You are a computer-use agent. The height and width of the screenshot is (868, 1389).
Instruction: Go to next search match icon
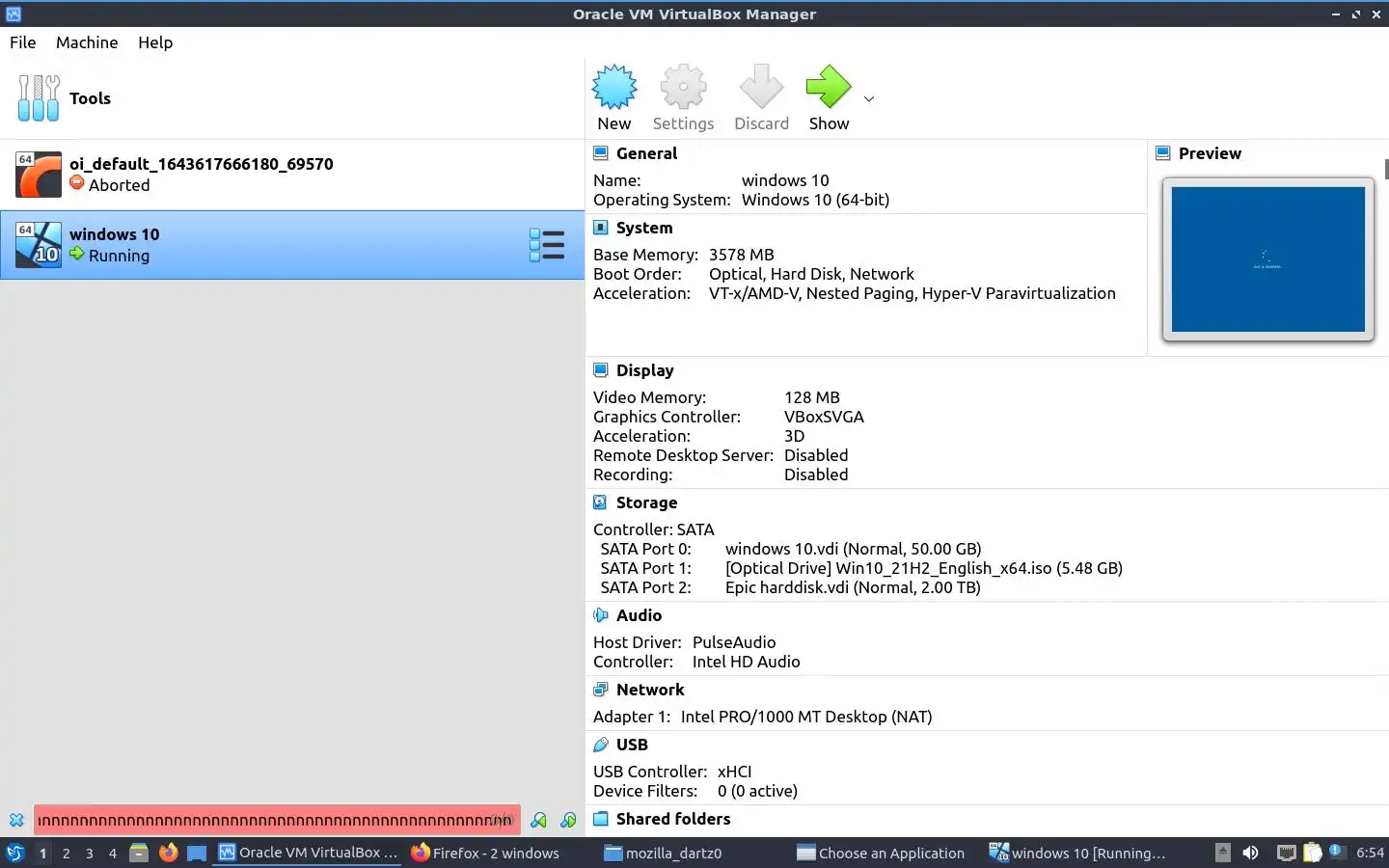tap(569, 820)
